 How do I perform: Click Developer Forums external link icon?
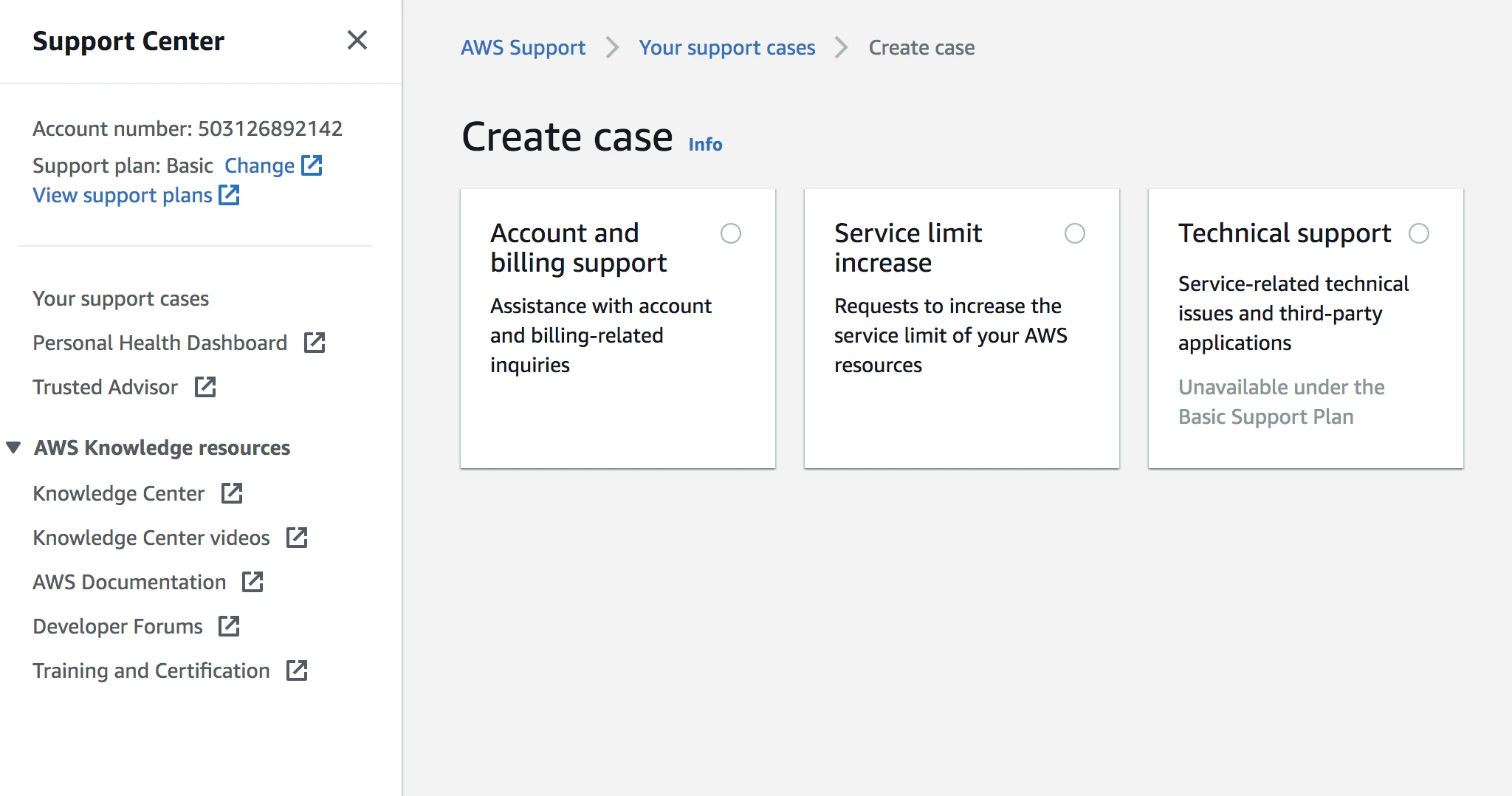point(229,626)
